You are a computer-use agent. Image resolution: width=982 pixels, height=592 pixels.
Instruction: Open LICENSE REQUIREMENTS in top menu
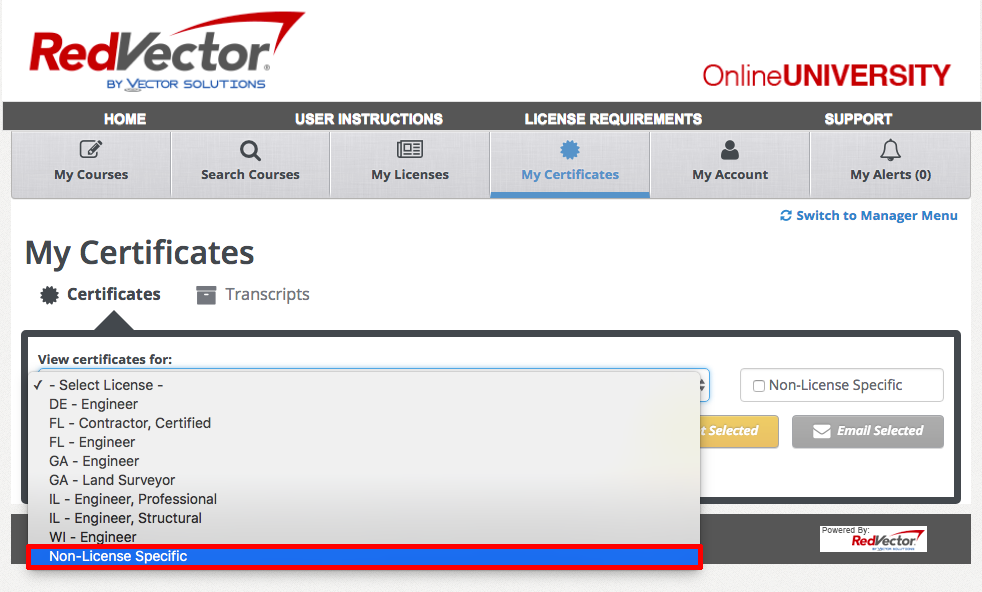pos(613,119)
